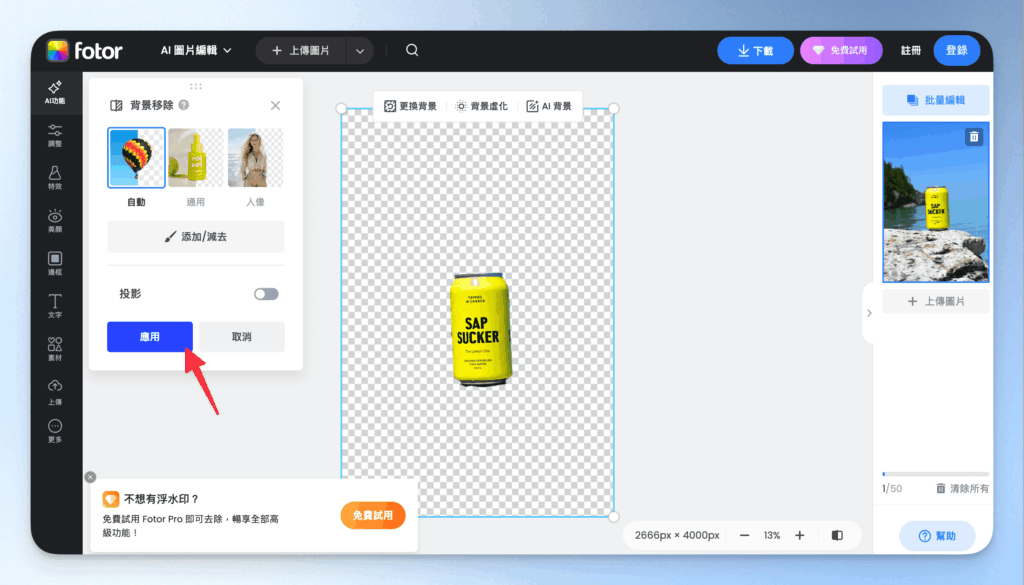Toggle the 投影 shadow switch on

coord(265,293)
